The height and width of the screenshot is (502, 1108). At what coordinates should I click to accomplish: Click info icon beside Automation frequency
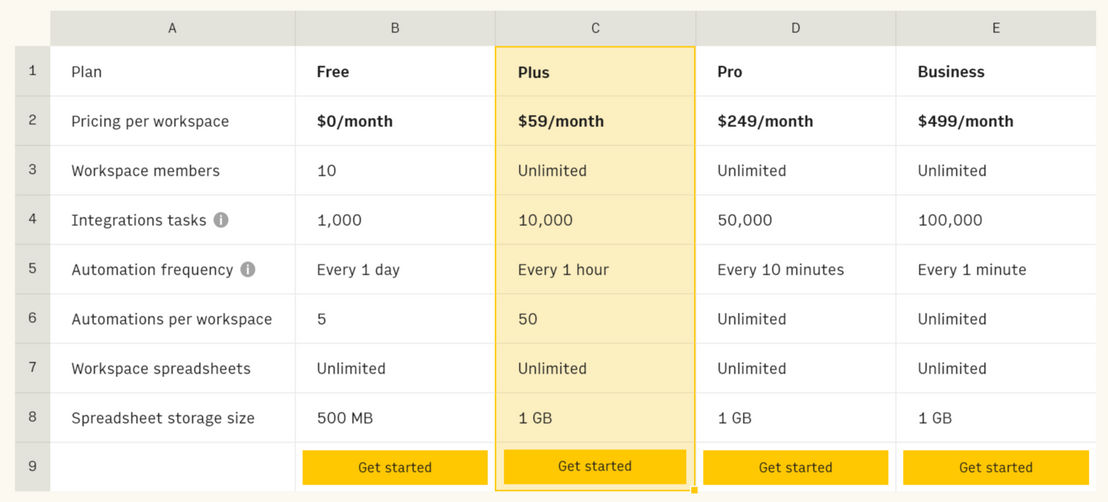(247, 269)
